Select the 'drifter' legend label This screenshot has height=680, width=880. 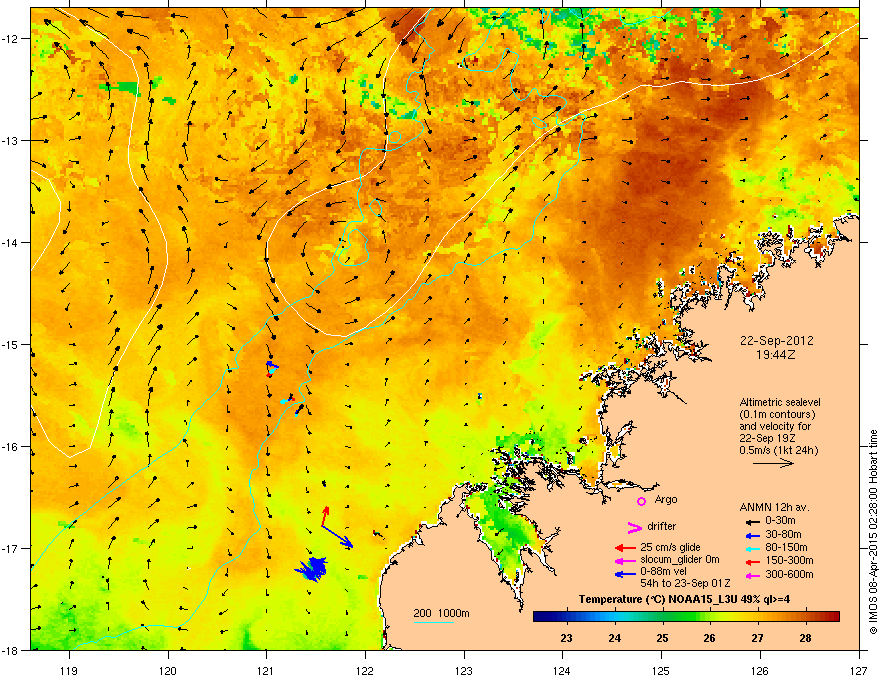[662, 526]
